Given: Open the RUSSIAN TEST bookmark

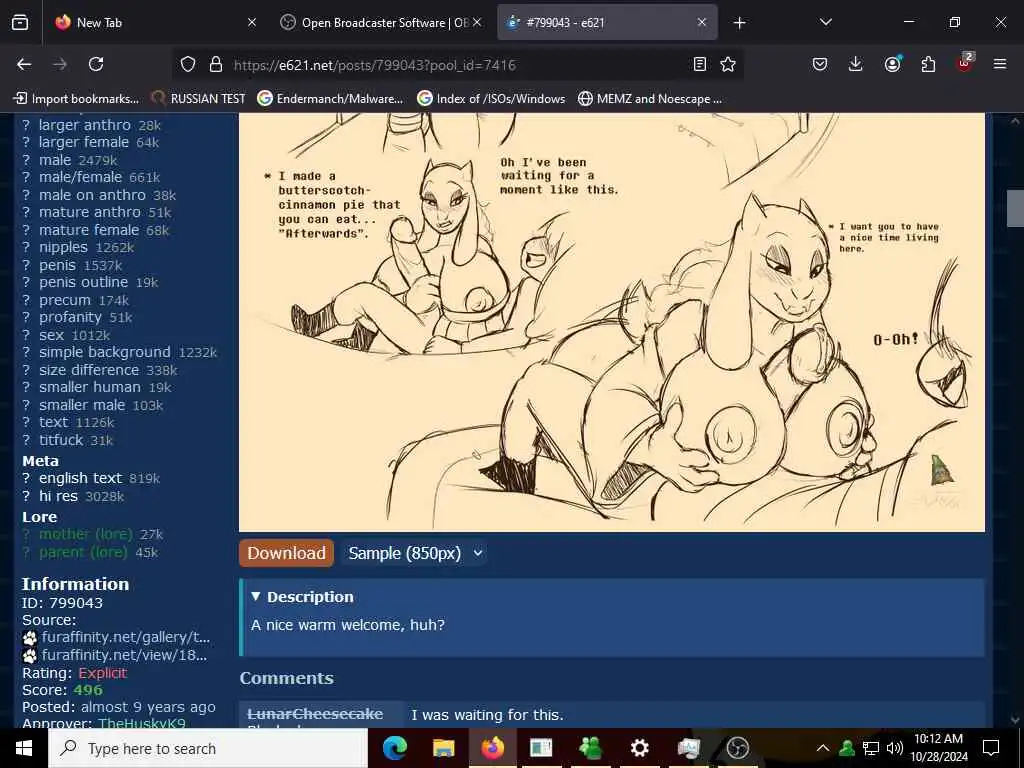Looking at the screenshot, I should (198, 99).
